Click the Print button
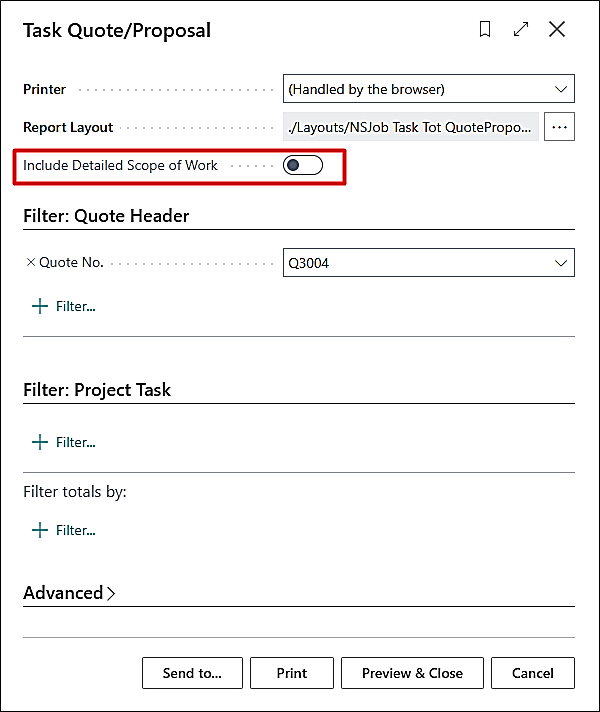The height and width of the screenshot is (712, 600). (292, 673)
